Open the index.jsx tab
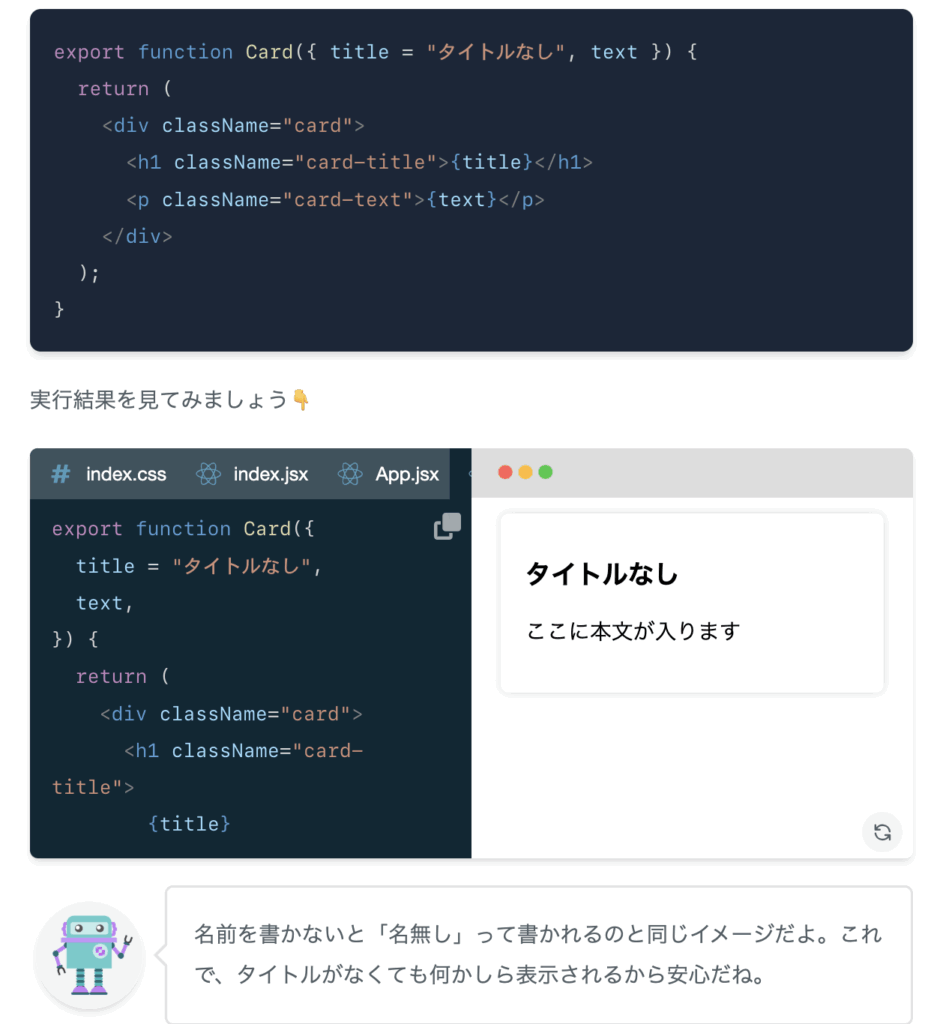Image resolution: width=928 pixels, height=1024 pixels. point(253,474)
